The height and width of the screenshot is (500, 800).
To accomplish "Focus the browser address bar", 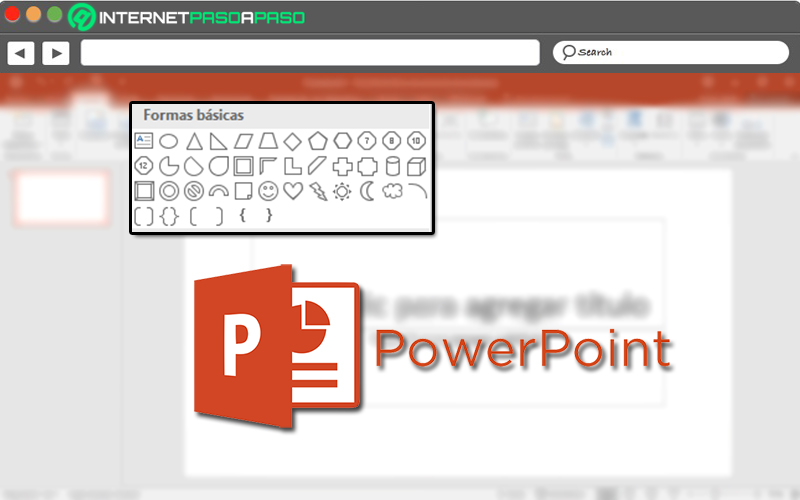I will (x=310, y=53).
